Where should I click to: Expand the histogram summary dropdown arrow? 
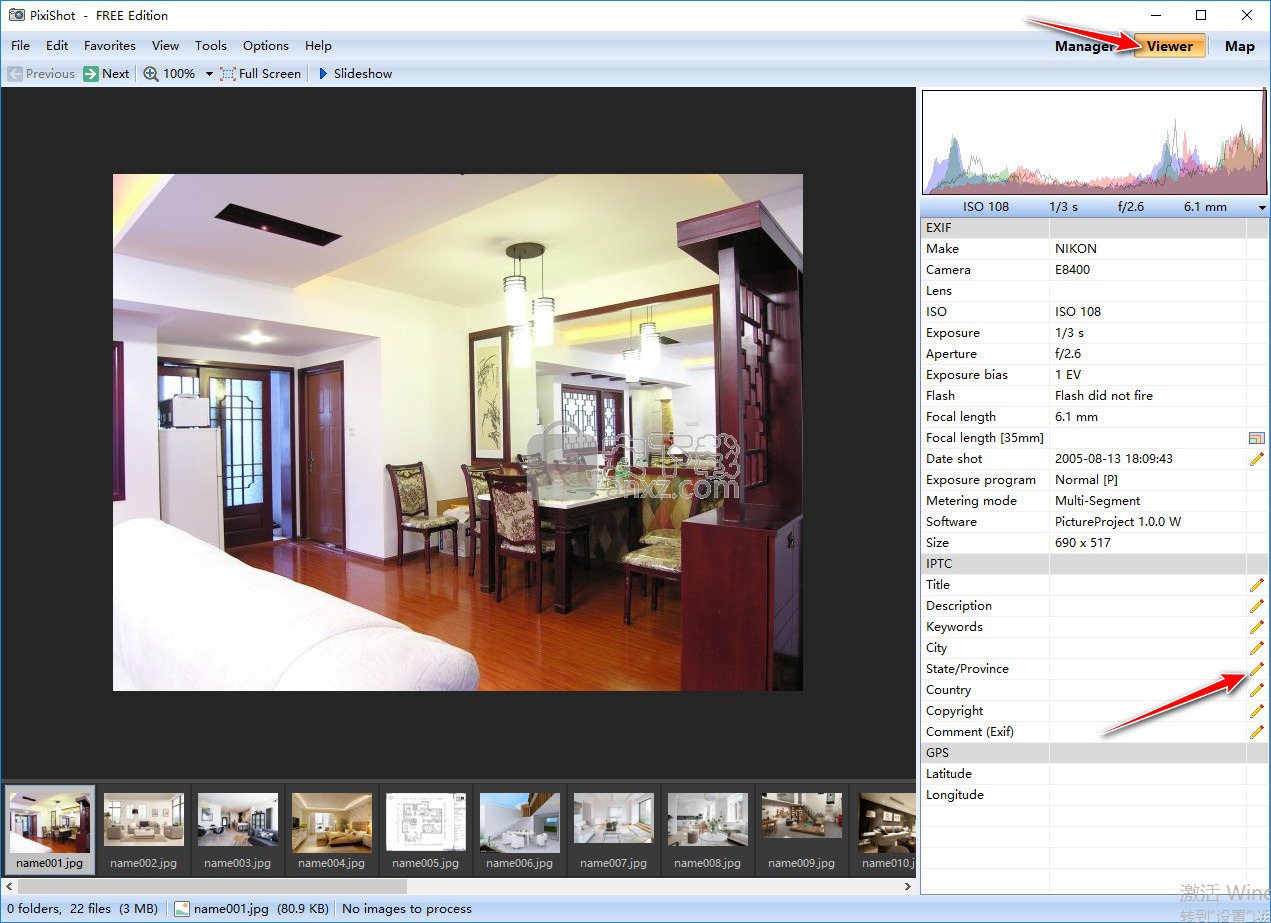pos(1262,207)
